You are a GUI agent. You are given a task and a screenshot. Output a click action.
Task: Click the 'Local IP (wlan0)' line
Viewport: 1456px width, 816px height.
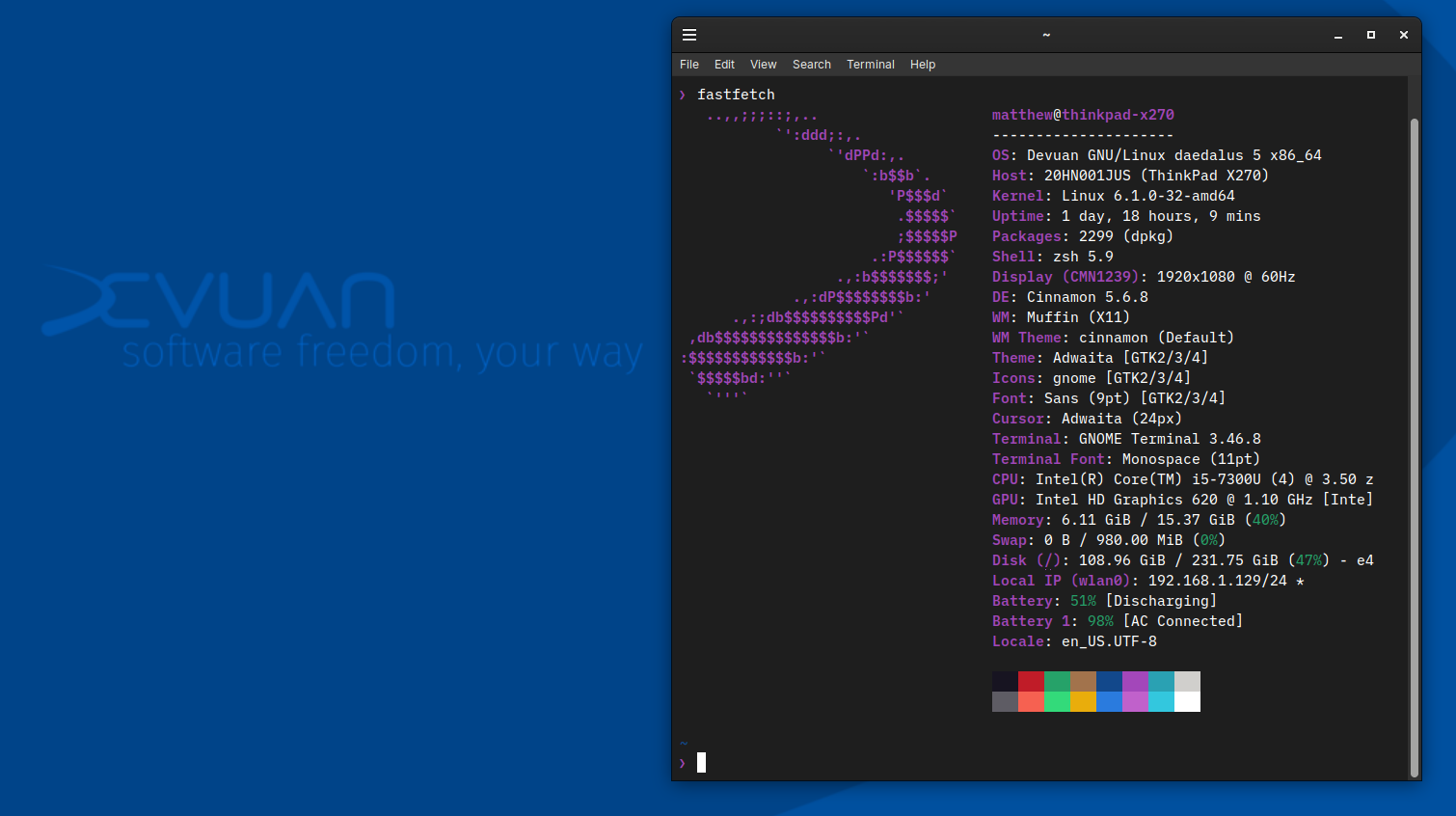pos(1148,581)
